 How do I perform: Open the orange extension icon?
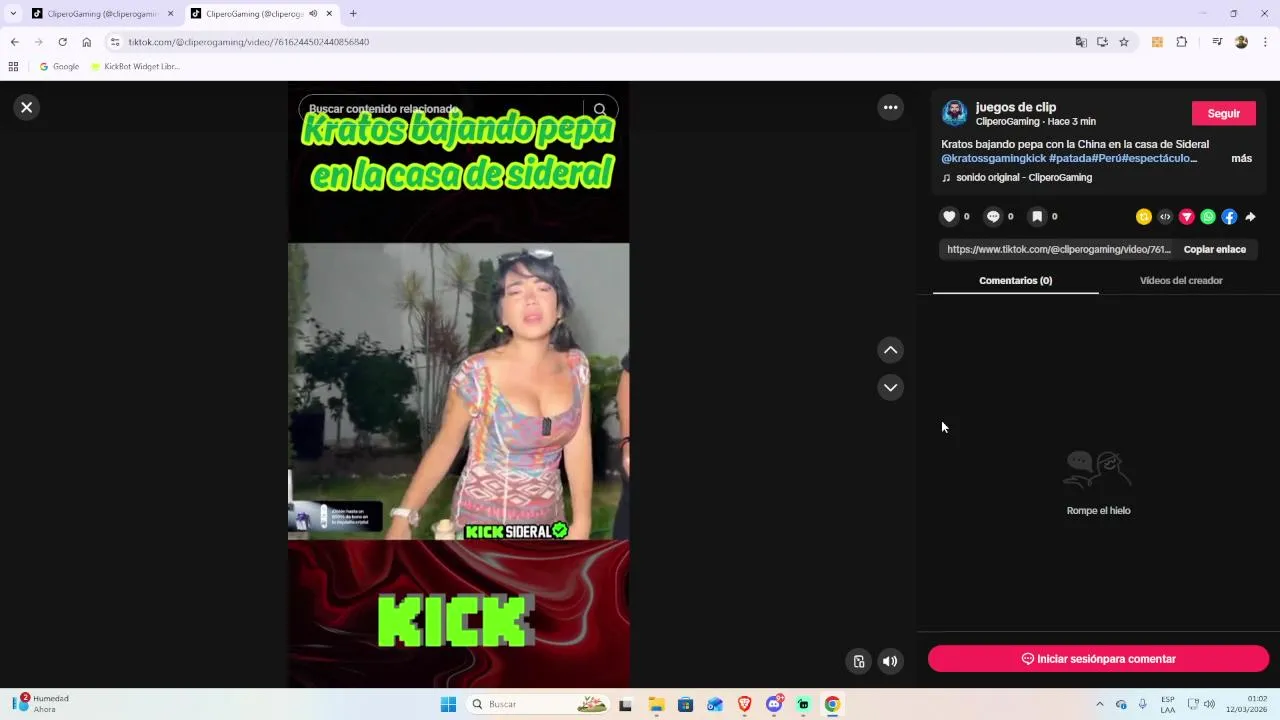coord(1157,42)
